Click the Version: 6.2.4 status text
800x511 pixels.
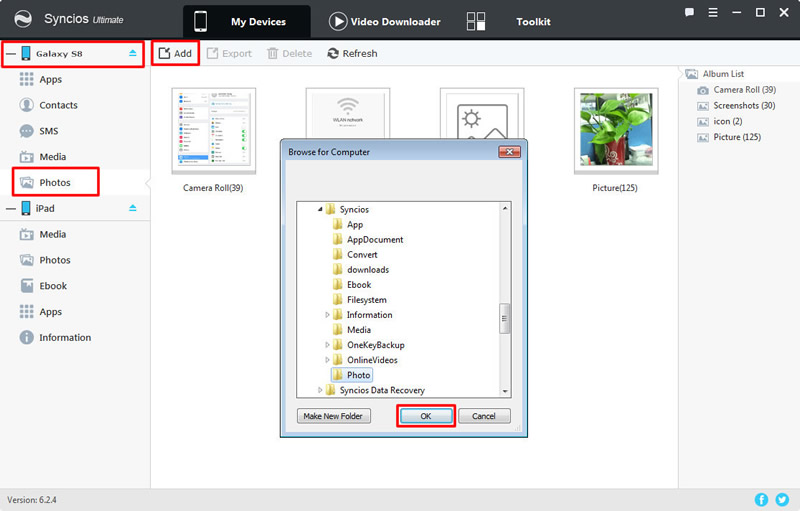coord(32,500)
